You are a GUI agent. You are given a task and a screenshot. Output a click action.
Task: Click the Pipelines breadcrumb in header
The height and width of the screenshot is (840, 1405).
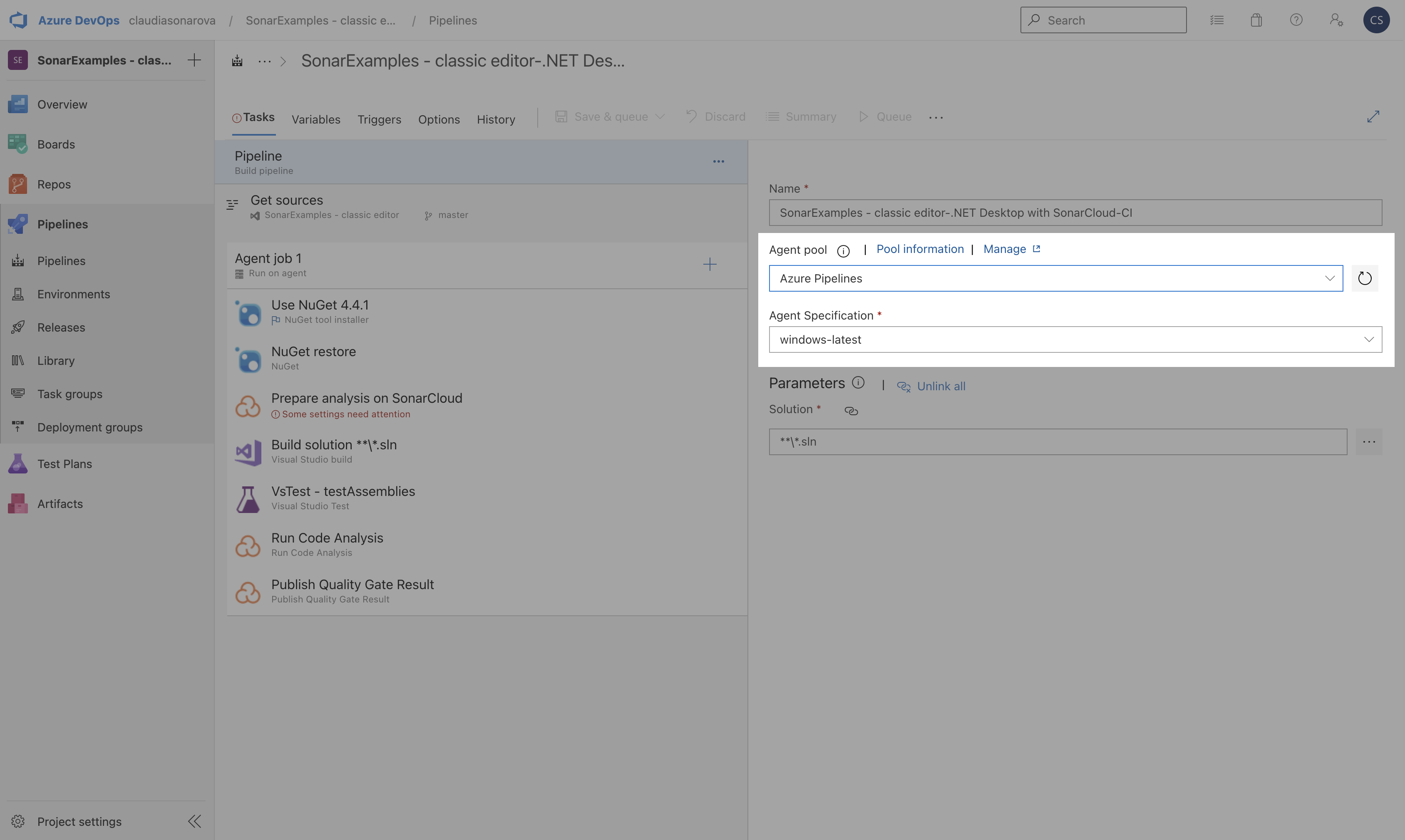[453, 20]
